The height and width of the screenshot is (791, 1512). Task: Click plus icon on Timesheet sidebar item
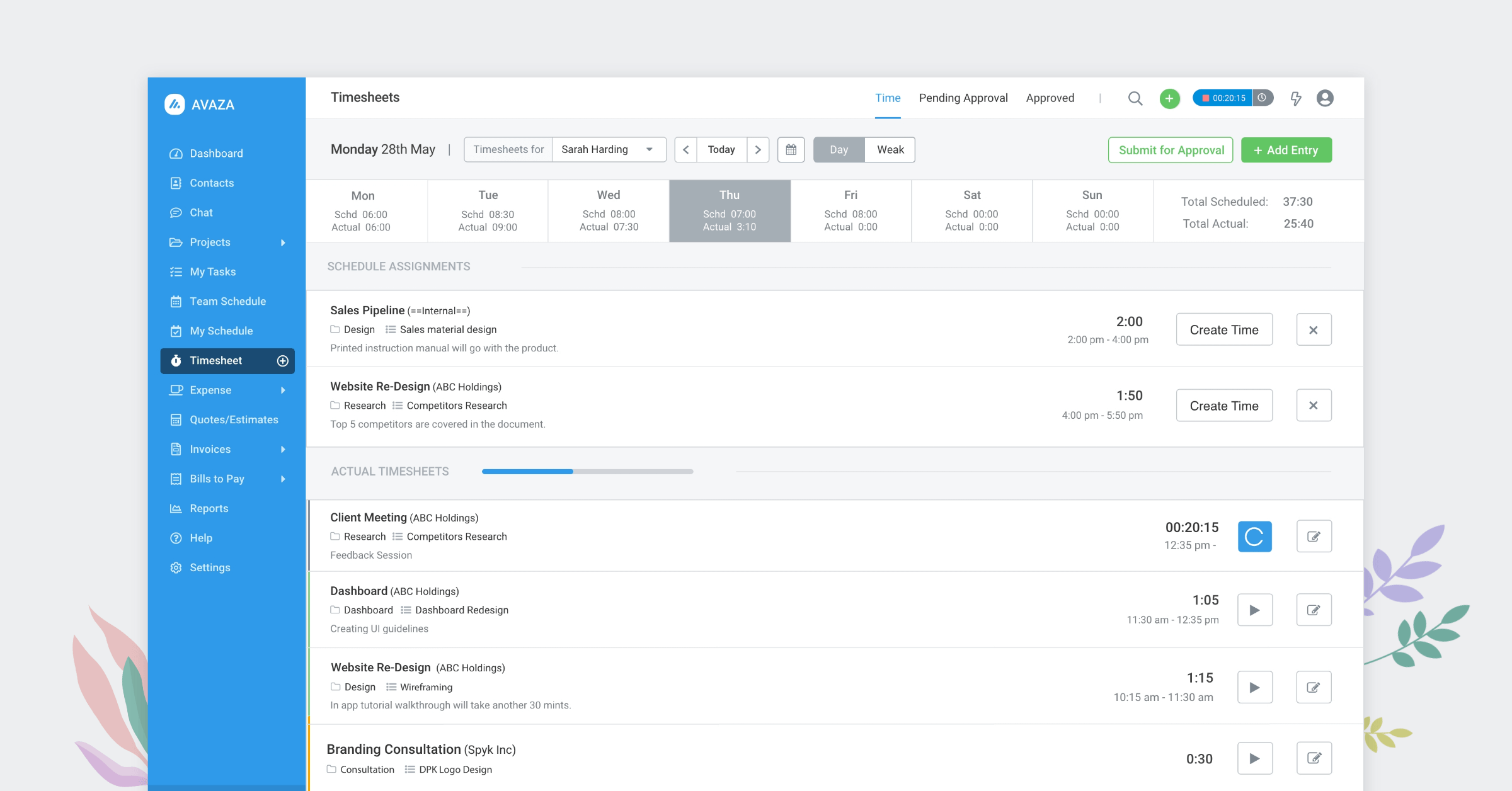(x=283, y=361)
